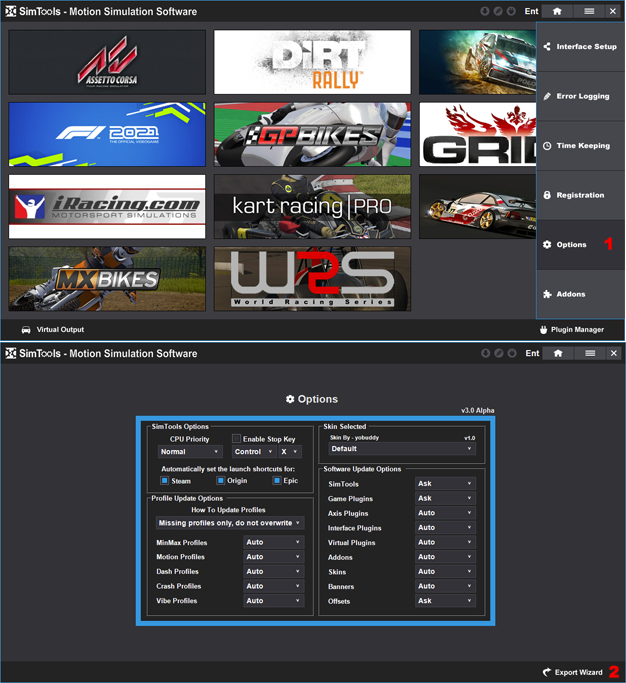The height and width of the screenshot is (683, 626).
Task: Select the GP Bikes game banner
Action: click(312, 135)
